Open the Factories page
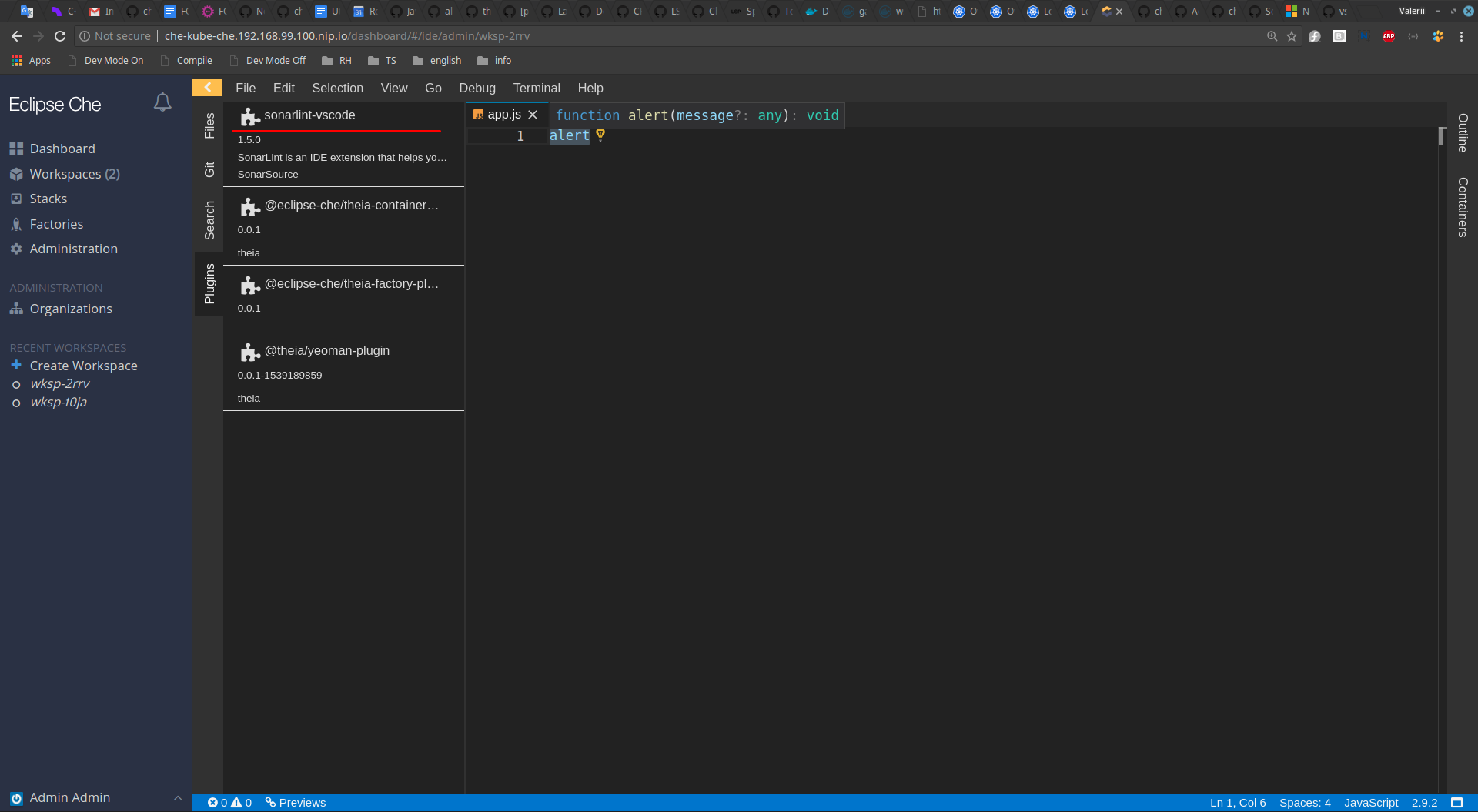 click(56, 223)
